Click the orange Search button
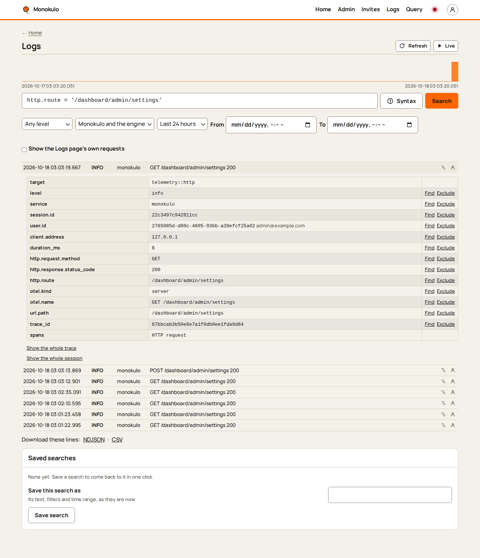 tap(442, 101)
